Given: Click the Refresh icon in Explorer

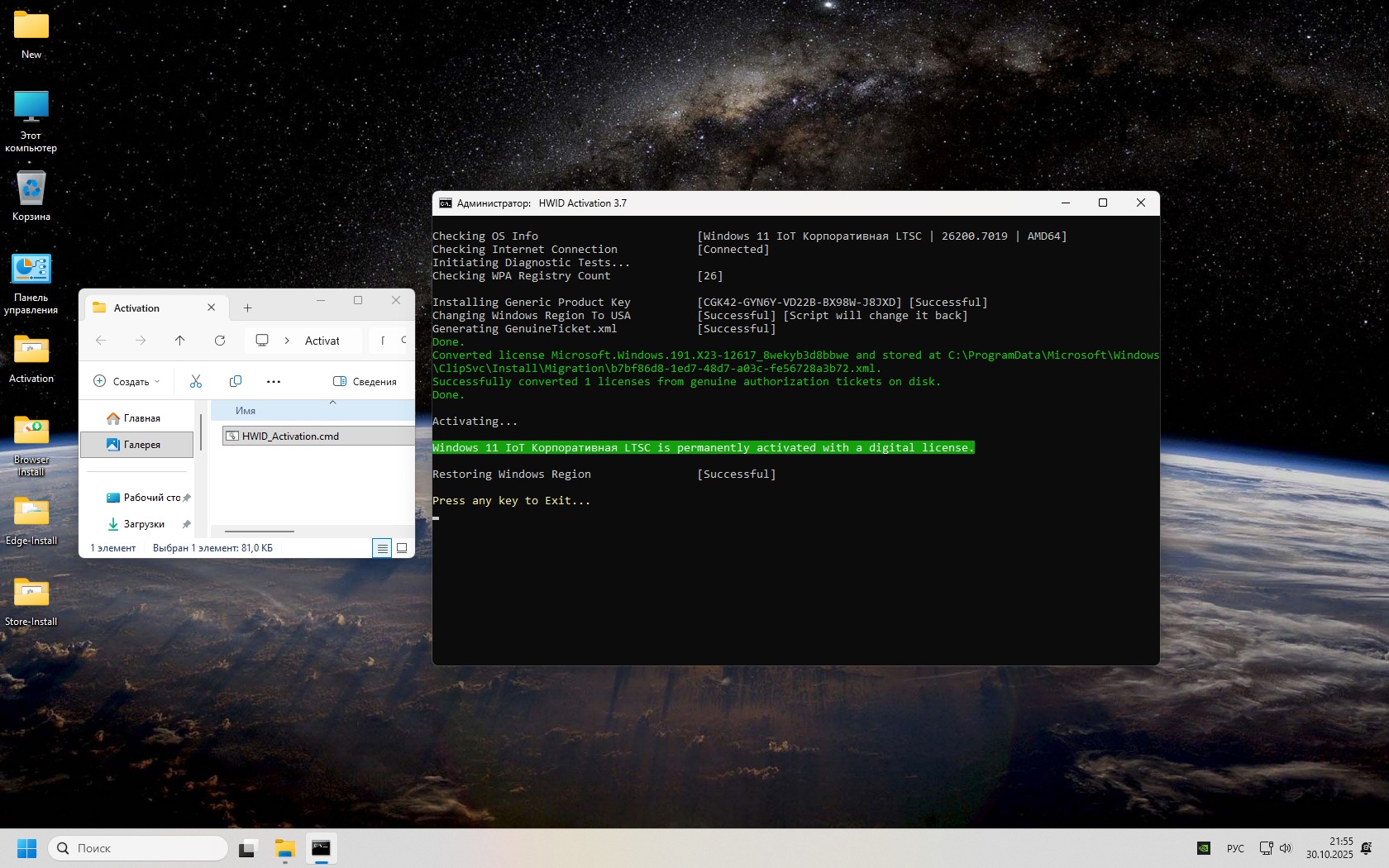Looking at the screenshot, I should tap(220, 341).
